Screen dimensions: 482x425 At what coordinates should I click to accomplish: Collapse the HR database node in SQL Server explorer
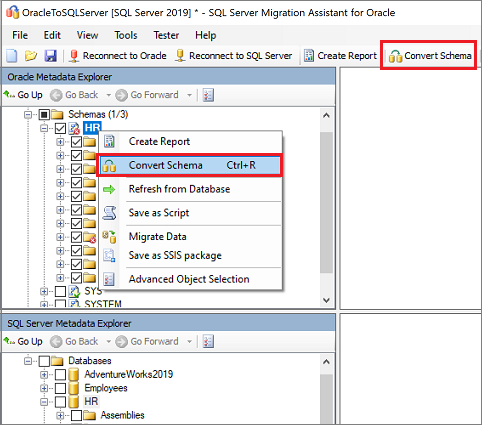pyautogui.click(x=44, y=402)
